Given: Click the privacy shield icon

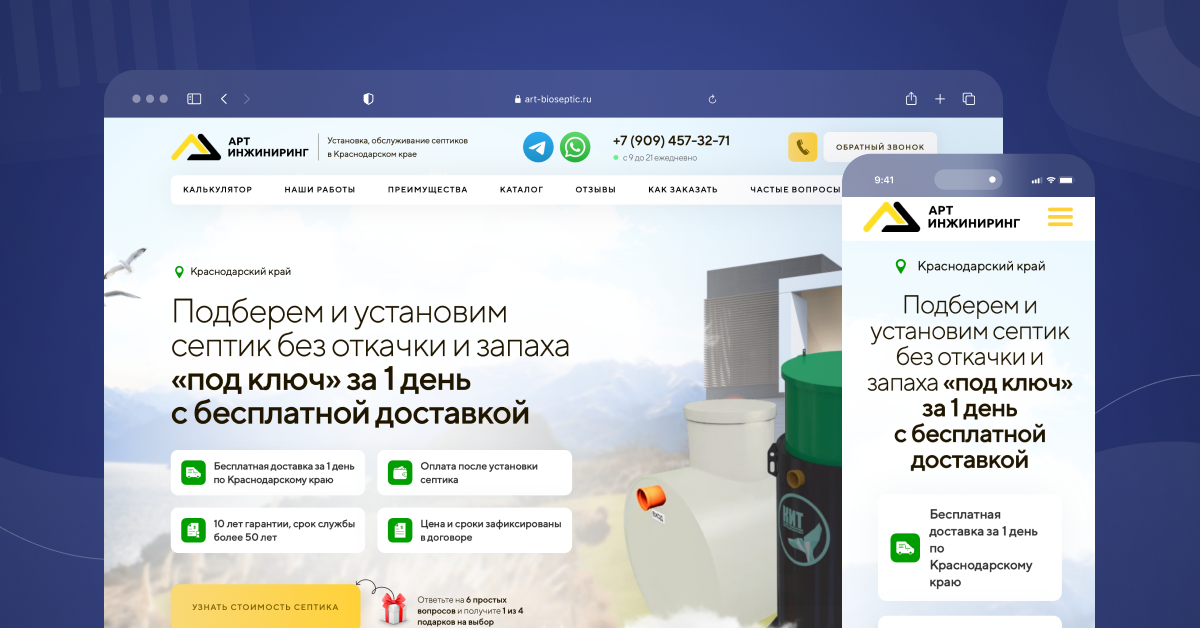Looking at the screenshot, I should (368, 99).
